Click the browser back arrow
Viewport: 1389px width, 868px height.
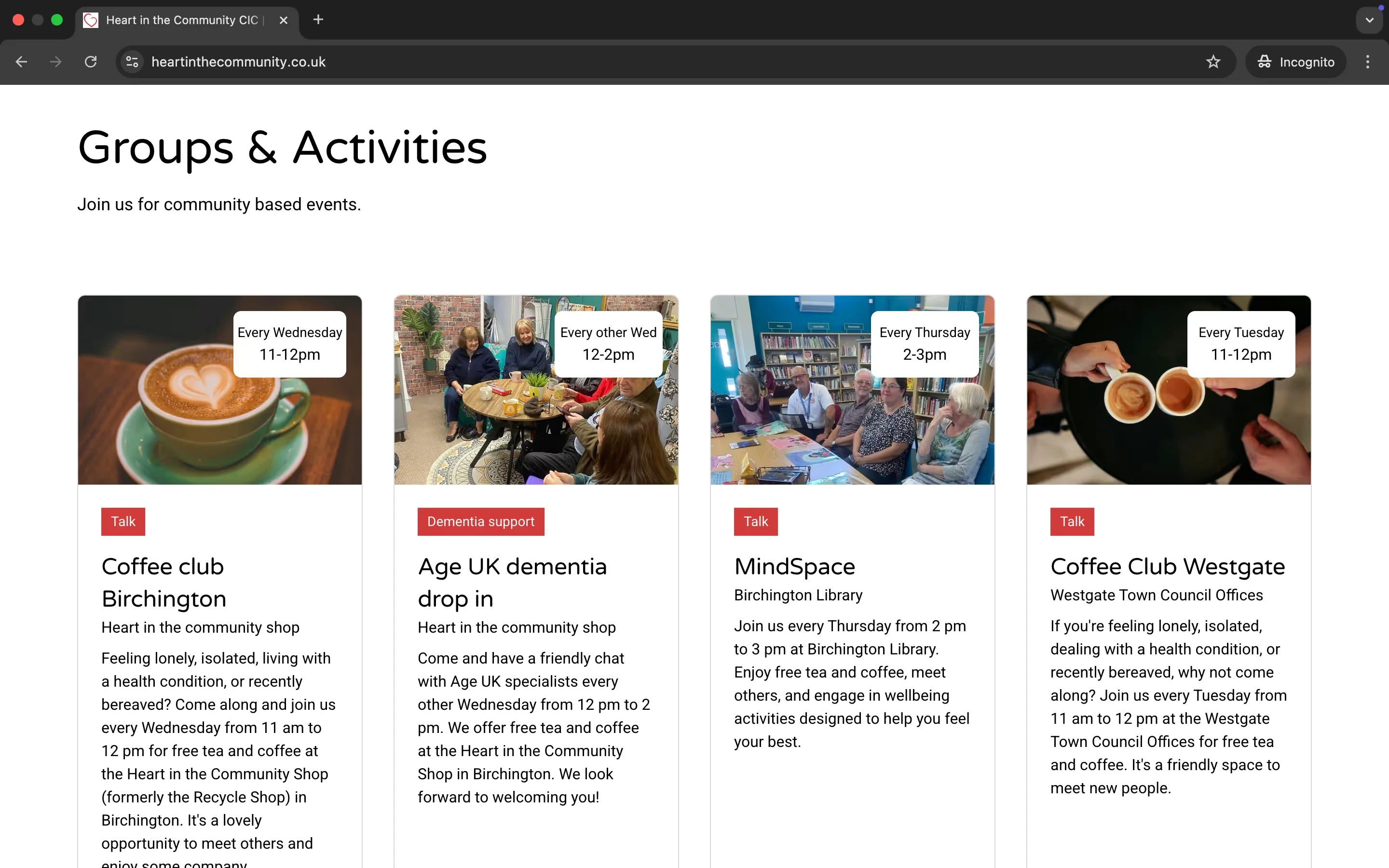pyautogui.click(x=21, y=62)
